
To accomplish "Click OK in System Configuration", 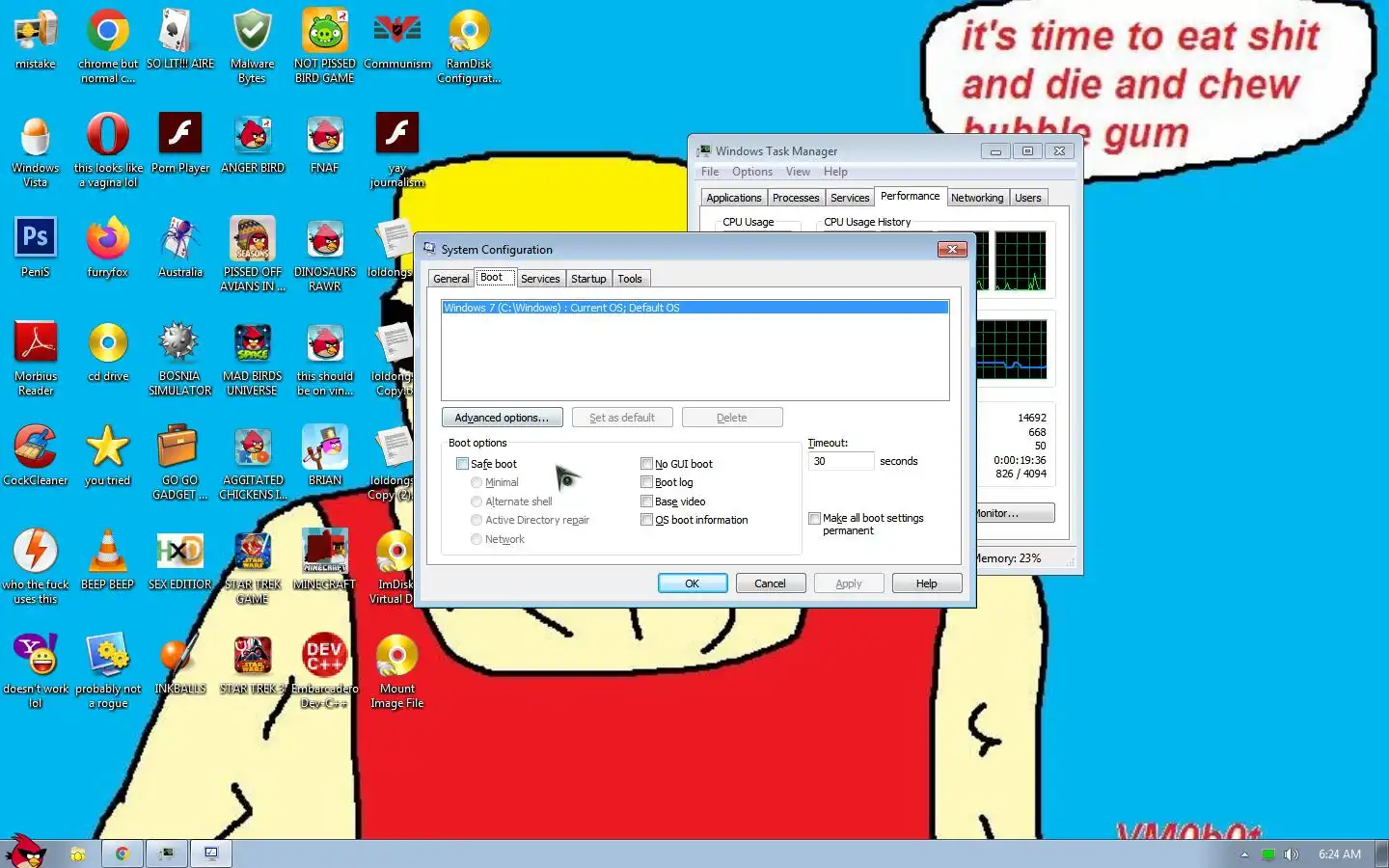I will pyautogui.click(x=693, y=583).
